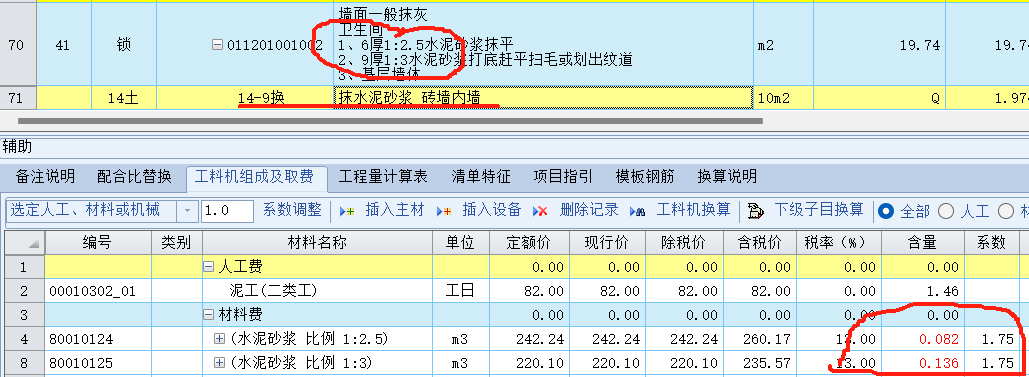Click code cell 00010302_01
The height and width of the screenshot is (377, 1029).
click(98, 291)
